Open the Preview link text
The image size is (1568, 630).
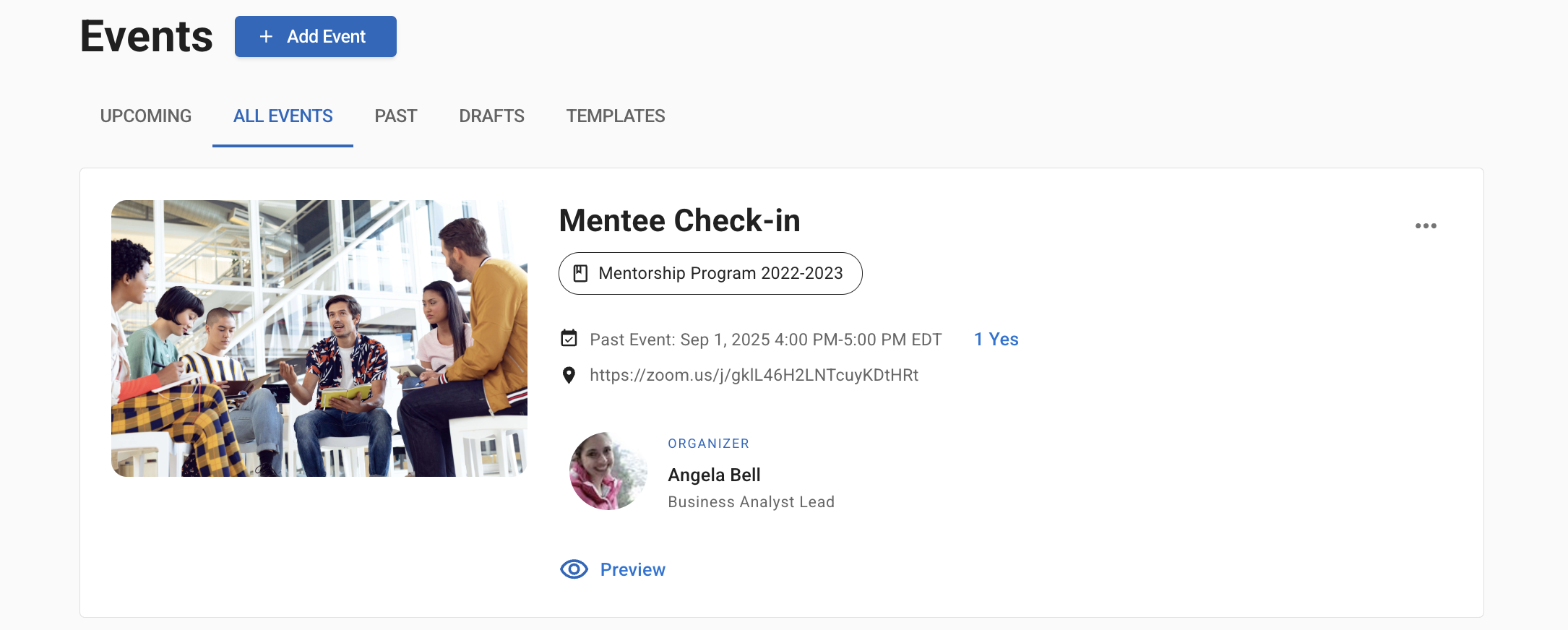pos(632,569)
